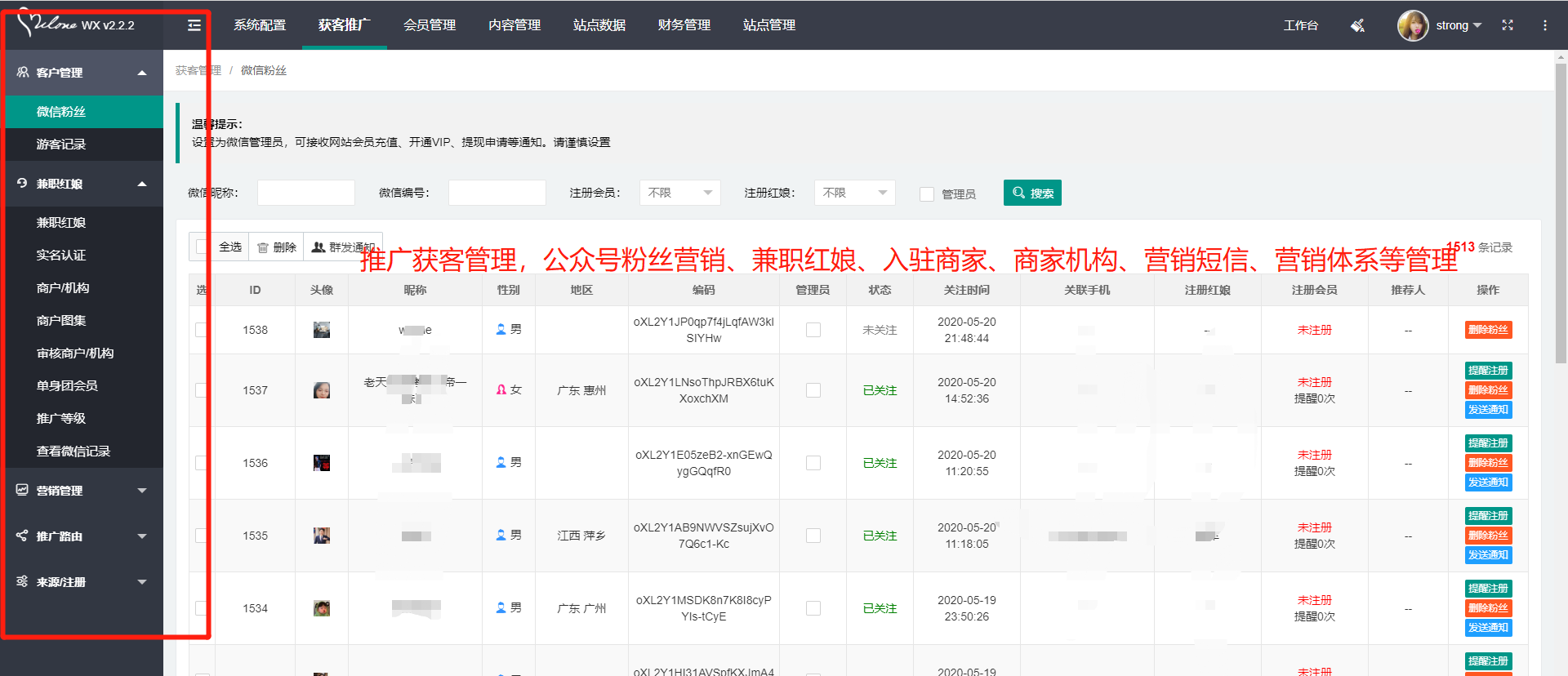This screenshot has width=1568, height=676.
Task: Click avatar thumbnail of row 1537
Action: [x=322, y=390]
